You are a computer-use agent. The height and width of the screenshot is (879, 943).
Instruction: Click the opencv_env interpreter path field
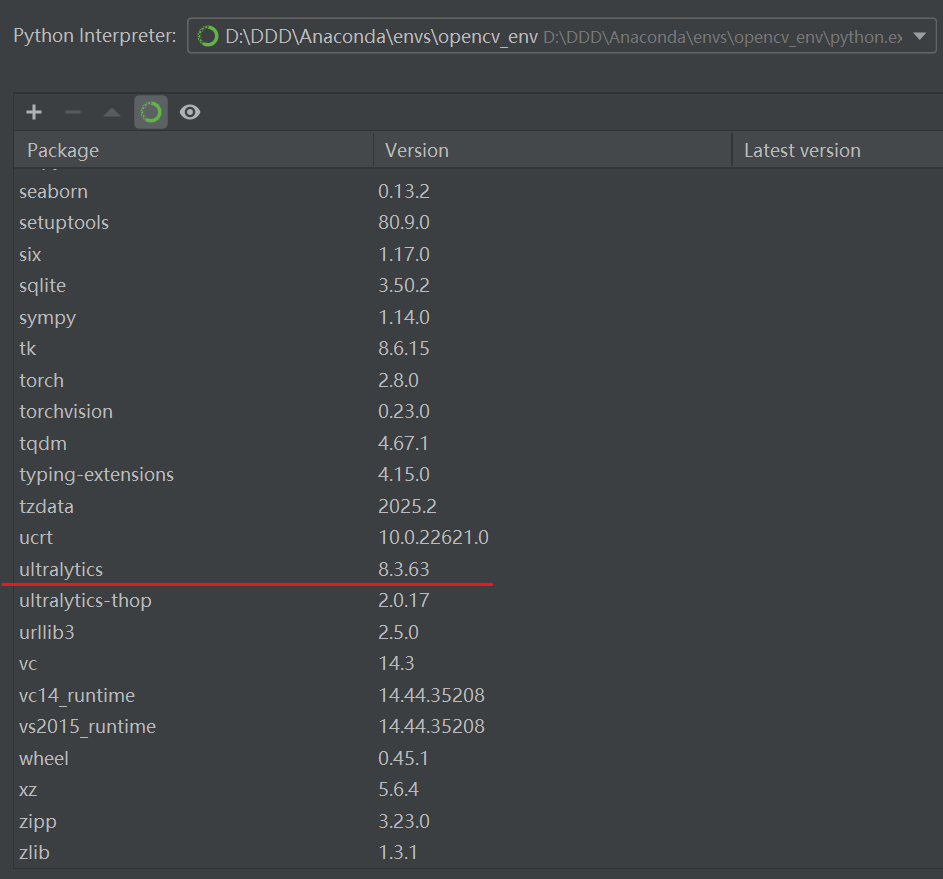[562, 36]
